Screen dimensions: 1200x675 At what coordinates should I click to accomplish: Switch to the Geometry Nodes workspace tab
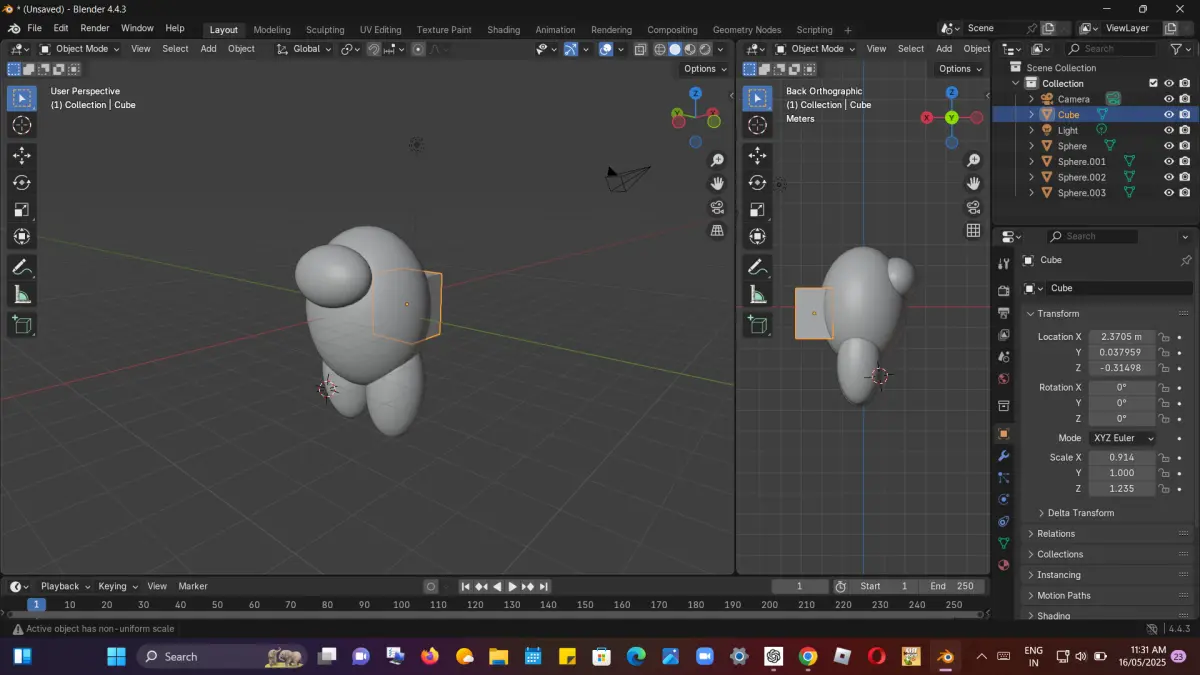[x=747, y=30]
